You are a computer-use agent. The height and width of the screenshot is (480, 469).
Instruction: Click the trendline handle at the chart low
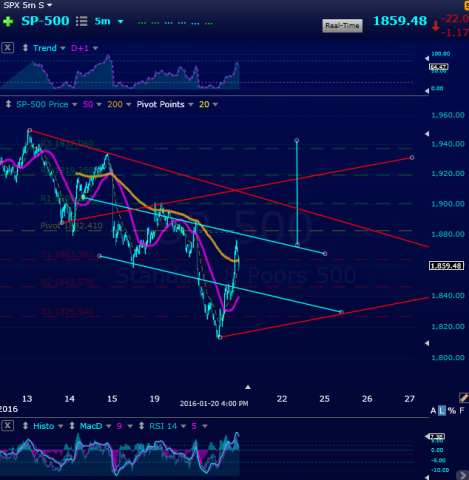click(x=220, y=337)
